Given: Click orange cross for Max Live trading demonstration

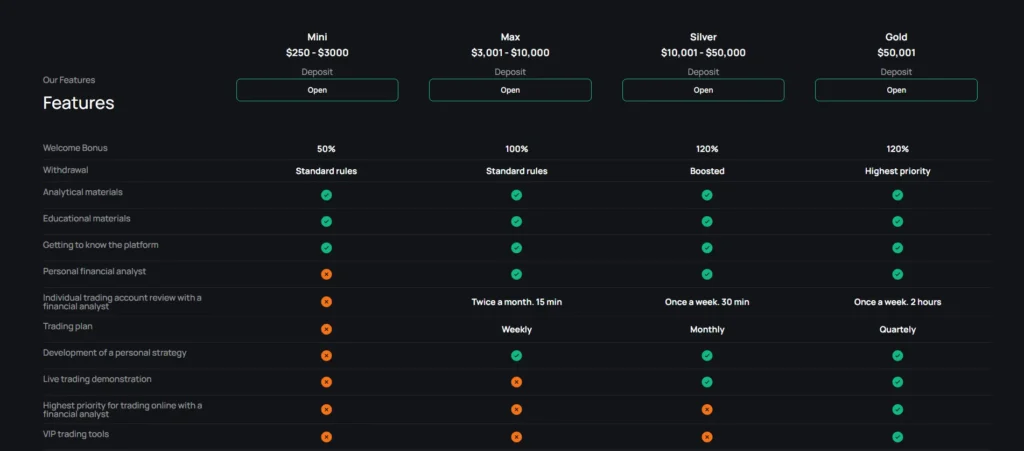Looking at the screenshot, I should pos(516,382).
